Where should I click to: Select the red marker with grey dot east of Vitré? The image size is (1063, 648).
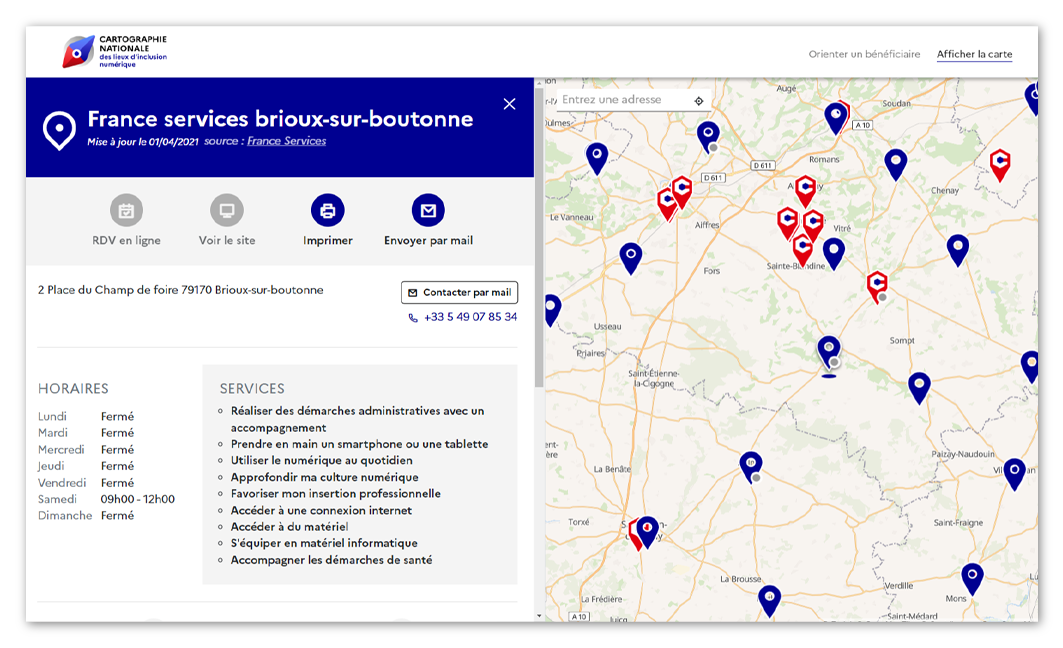(877, 287)
